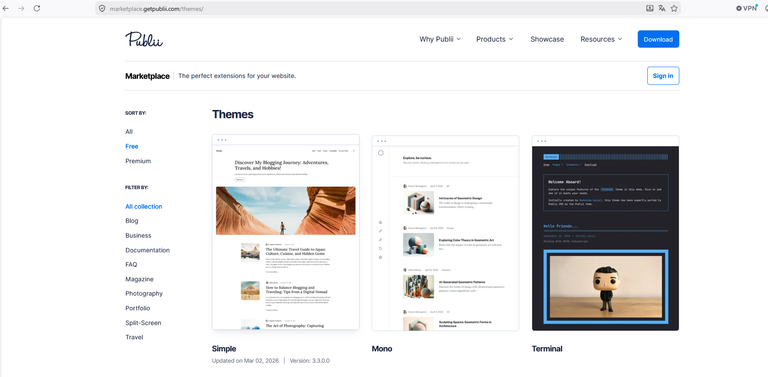Open the Simple theme preview thumbnail
Screen dimensions: 768x377
coord(286,232)
